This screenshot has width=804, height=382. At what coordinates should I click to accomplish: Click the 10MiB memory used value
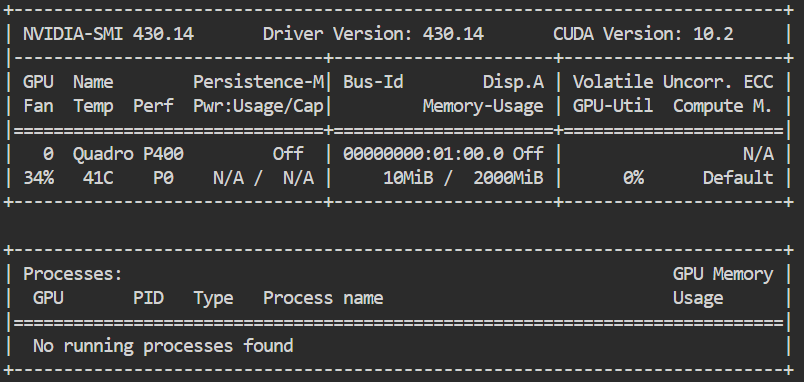[408, 178]
